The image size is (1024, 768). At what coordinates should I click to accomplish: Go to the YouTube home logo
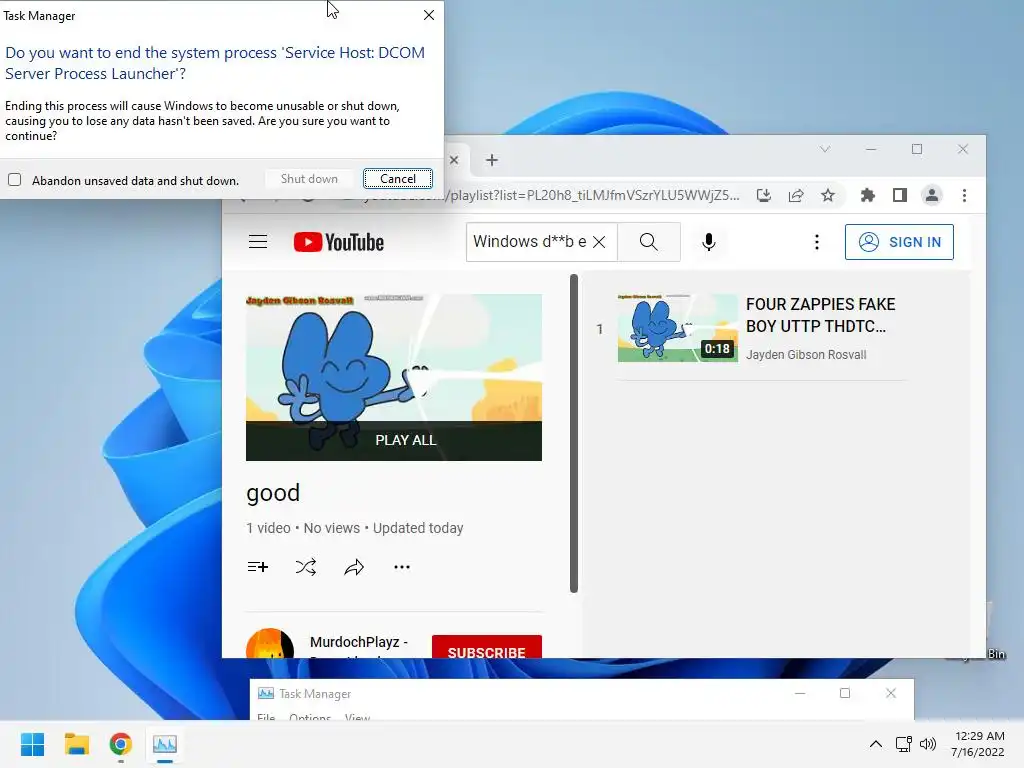coord(338,242)
